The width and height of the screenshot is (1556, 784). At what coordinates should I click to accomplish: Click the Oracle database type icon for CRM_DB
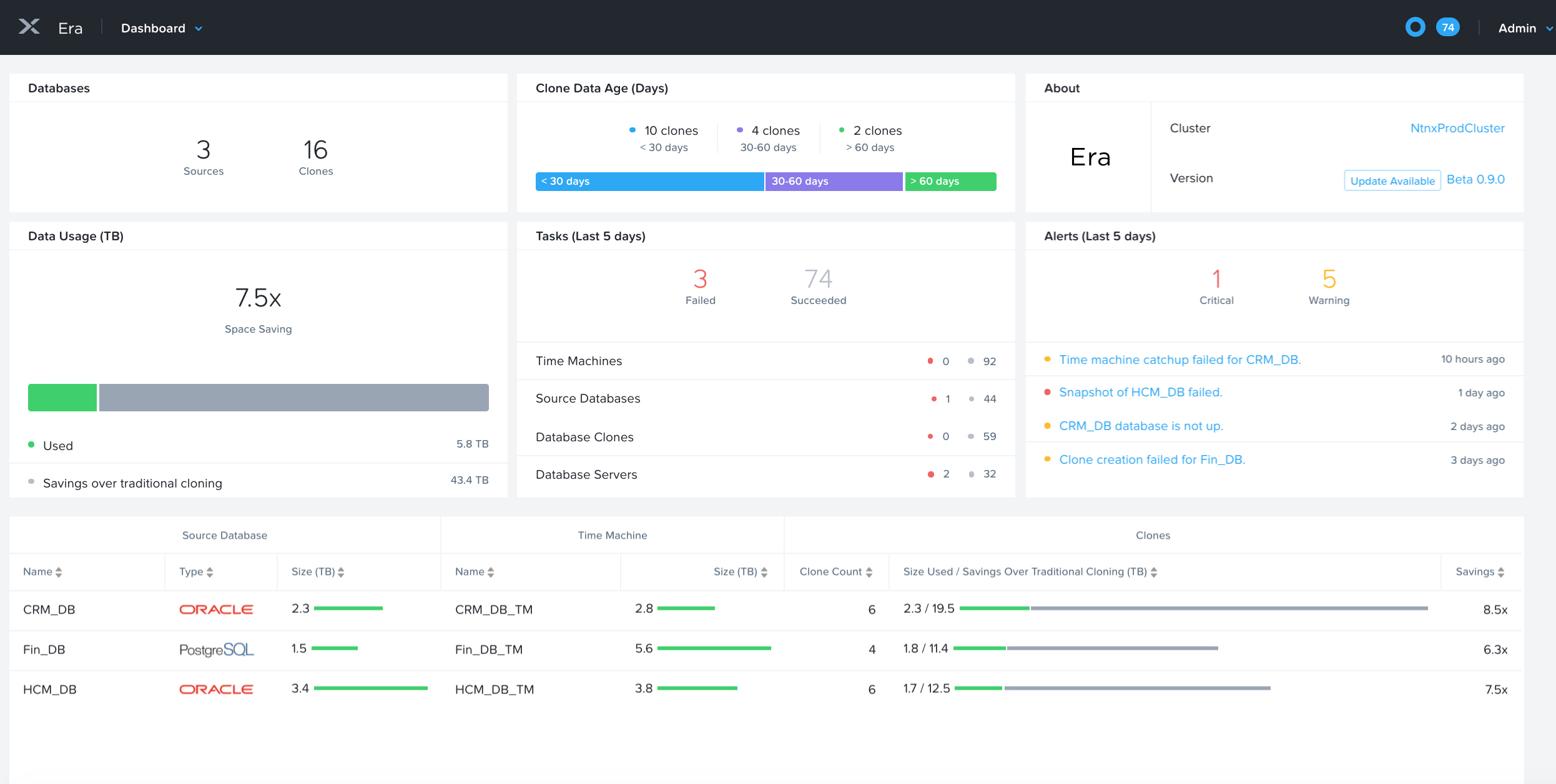pyautogui.click(x=216, y=610)
